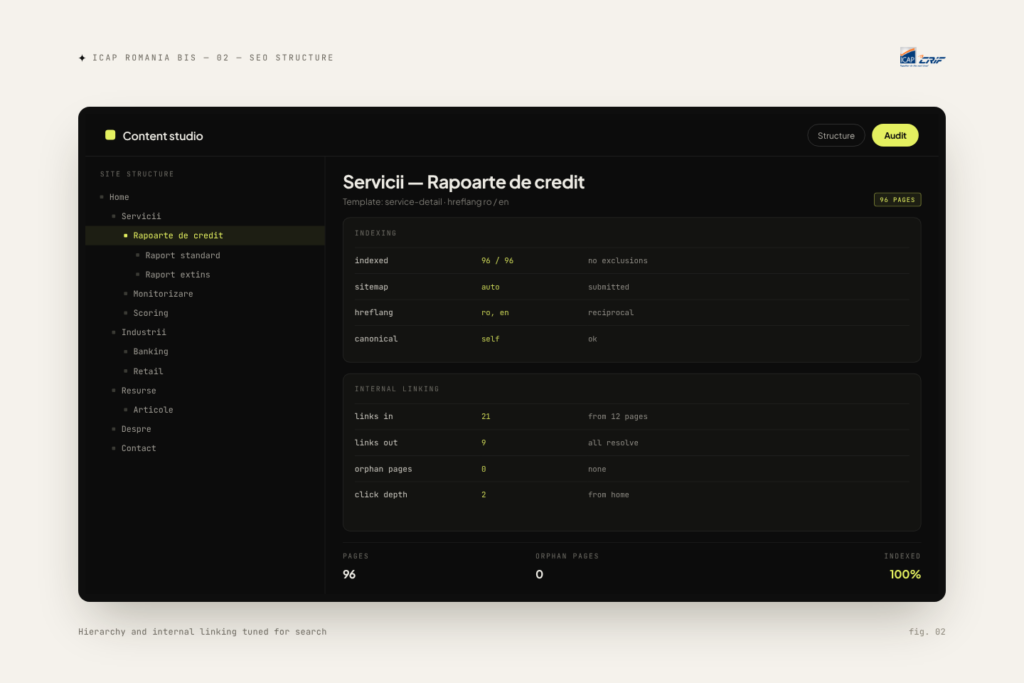Click the auto sitemap value

(x=490, y=287)
